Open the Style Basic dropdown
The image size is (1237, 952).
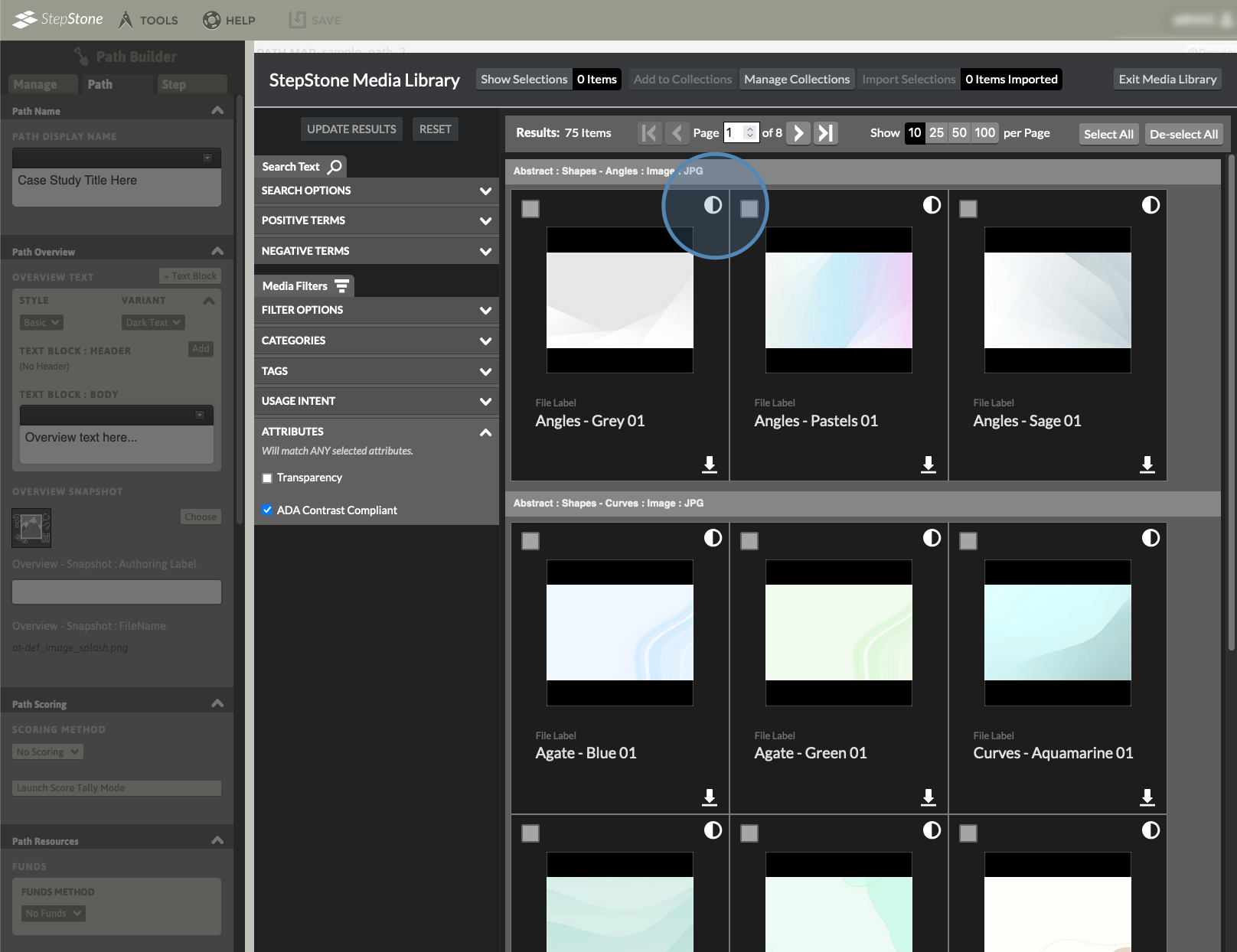(41, 323)
